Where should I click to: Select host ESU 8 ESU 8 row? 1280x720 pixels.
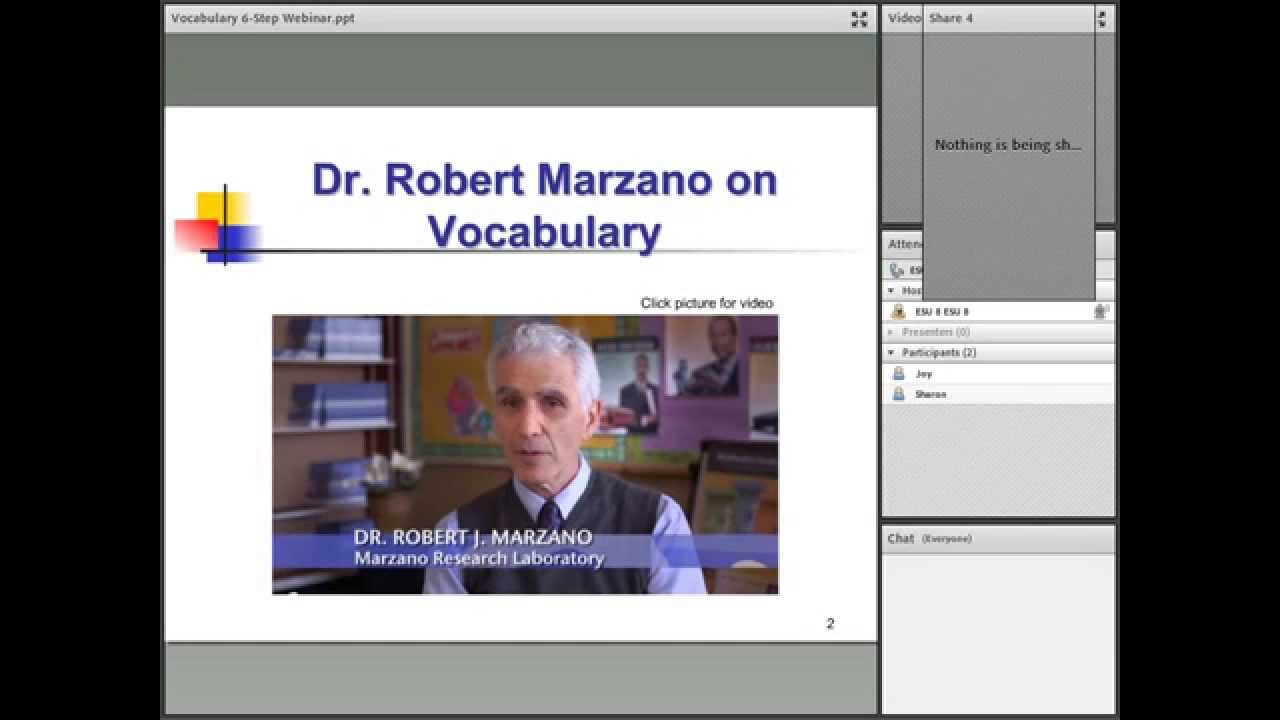998,312
